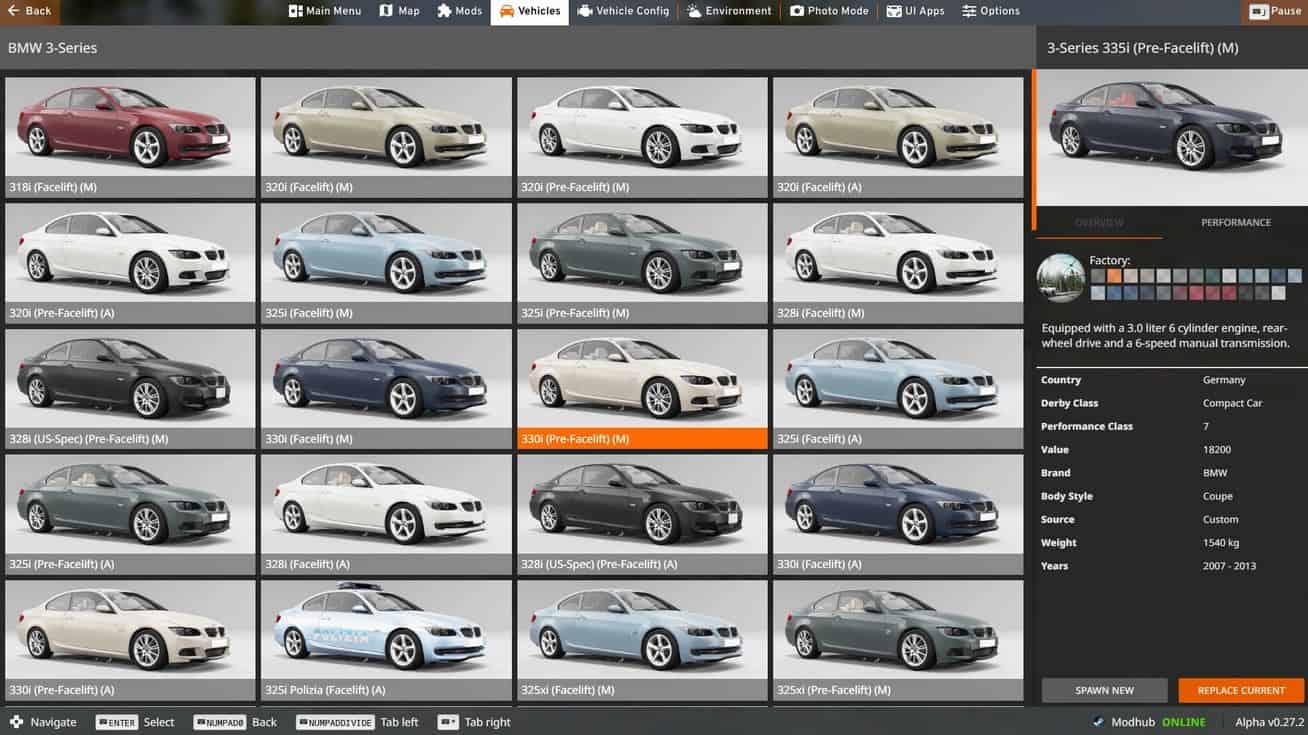The image size is (1308, 735).
Task: Click the Mods puzzle piece icon
Action: coord(444,11)
